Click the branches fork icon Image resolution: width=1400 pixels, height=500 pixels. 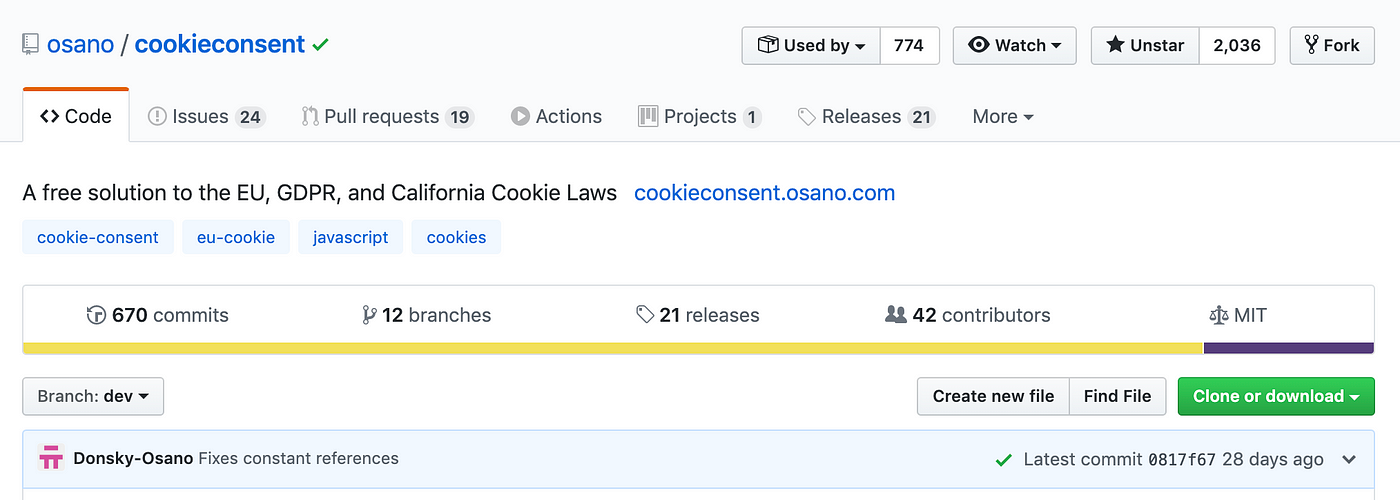[369, 315]
